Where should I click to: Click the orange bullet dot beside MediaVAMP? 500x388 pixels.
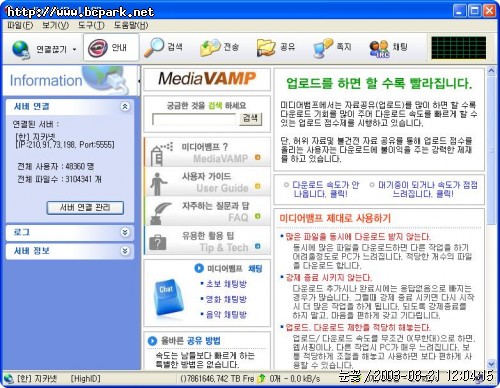tap(257, 157)
